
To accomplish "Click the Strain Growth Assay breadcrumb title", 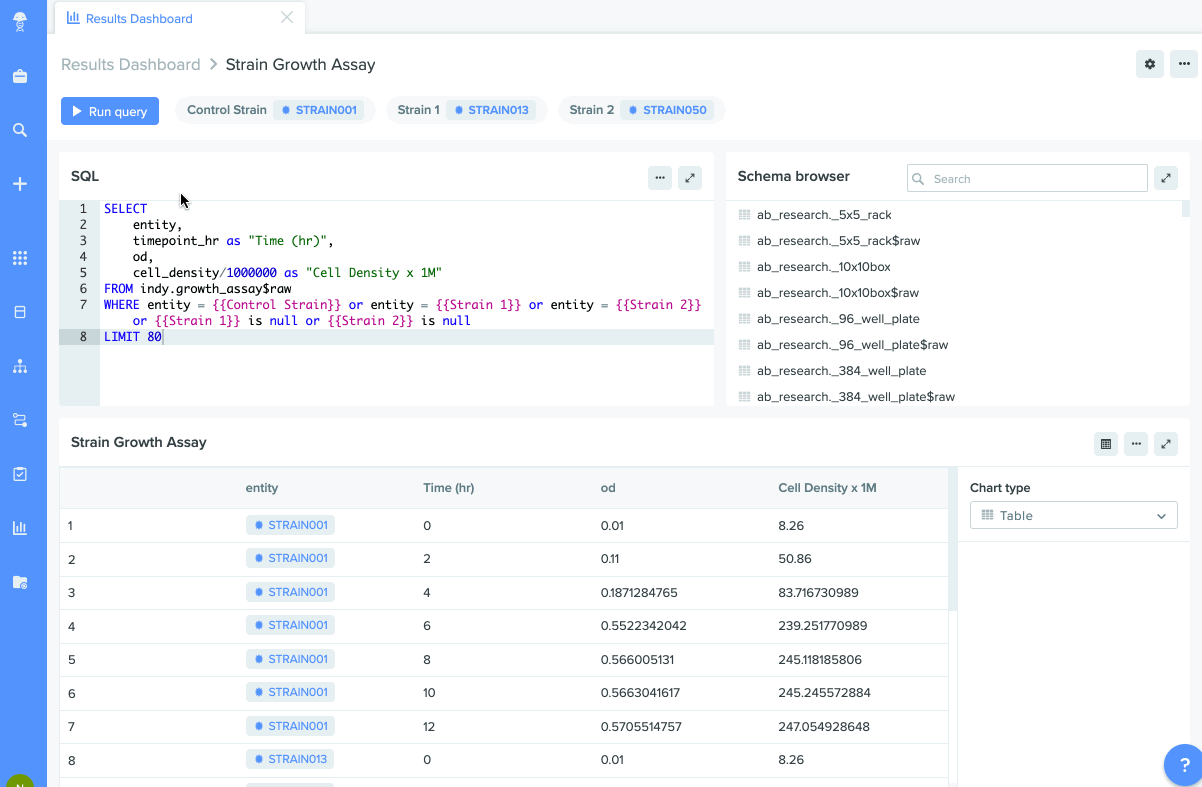I will (x=300, y=64).
